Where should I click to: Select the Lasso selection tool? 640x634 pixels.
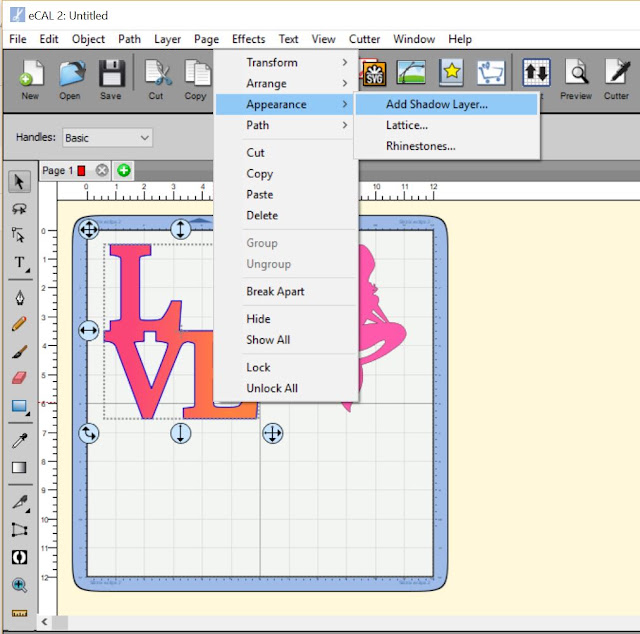click(19, 209)
